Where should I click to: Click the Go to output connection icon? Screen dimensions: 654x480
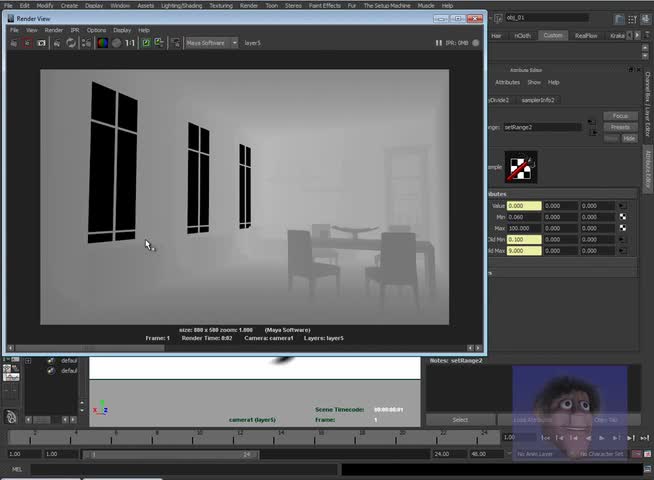[594, 132]
